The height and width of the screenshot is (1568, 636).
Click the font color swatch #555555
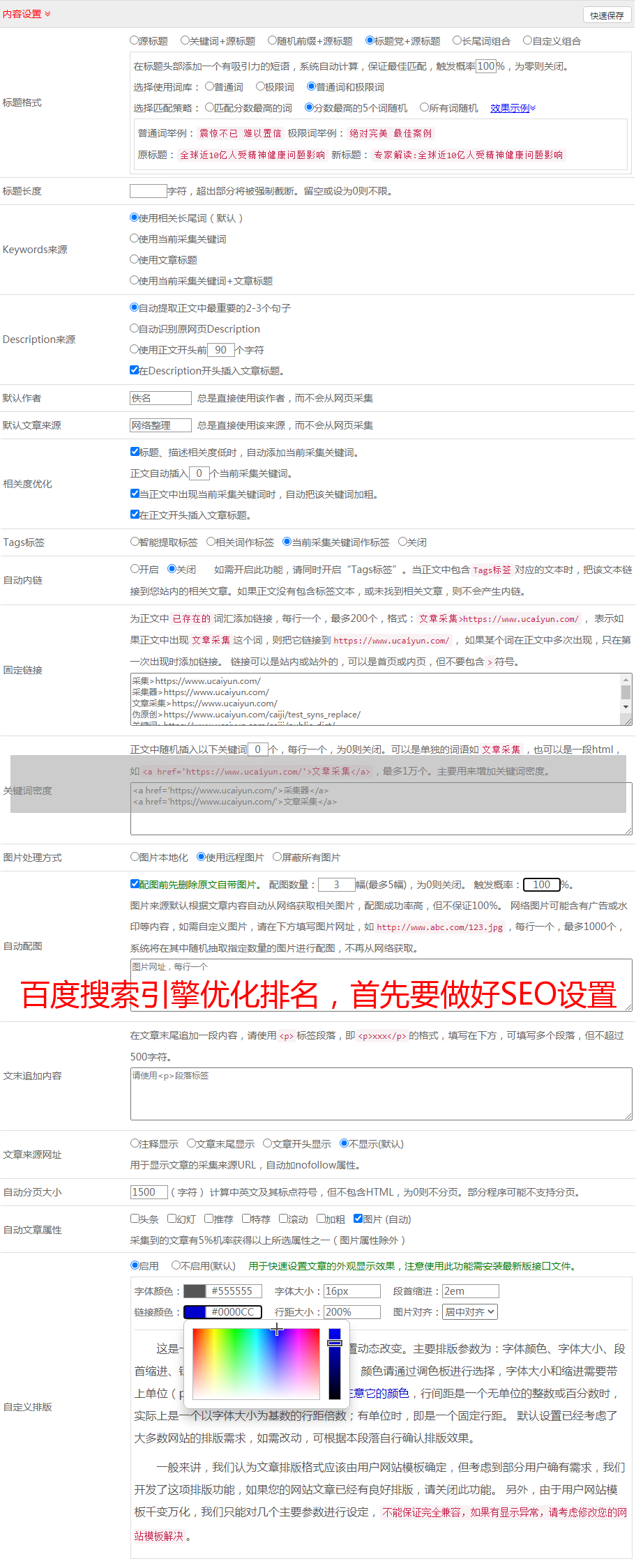click(195, 1291)
